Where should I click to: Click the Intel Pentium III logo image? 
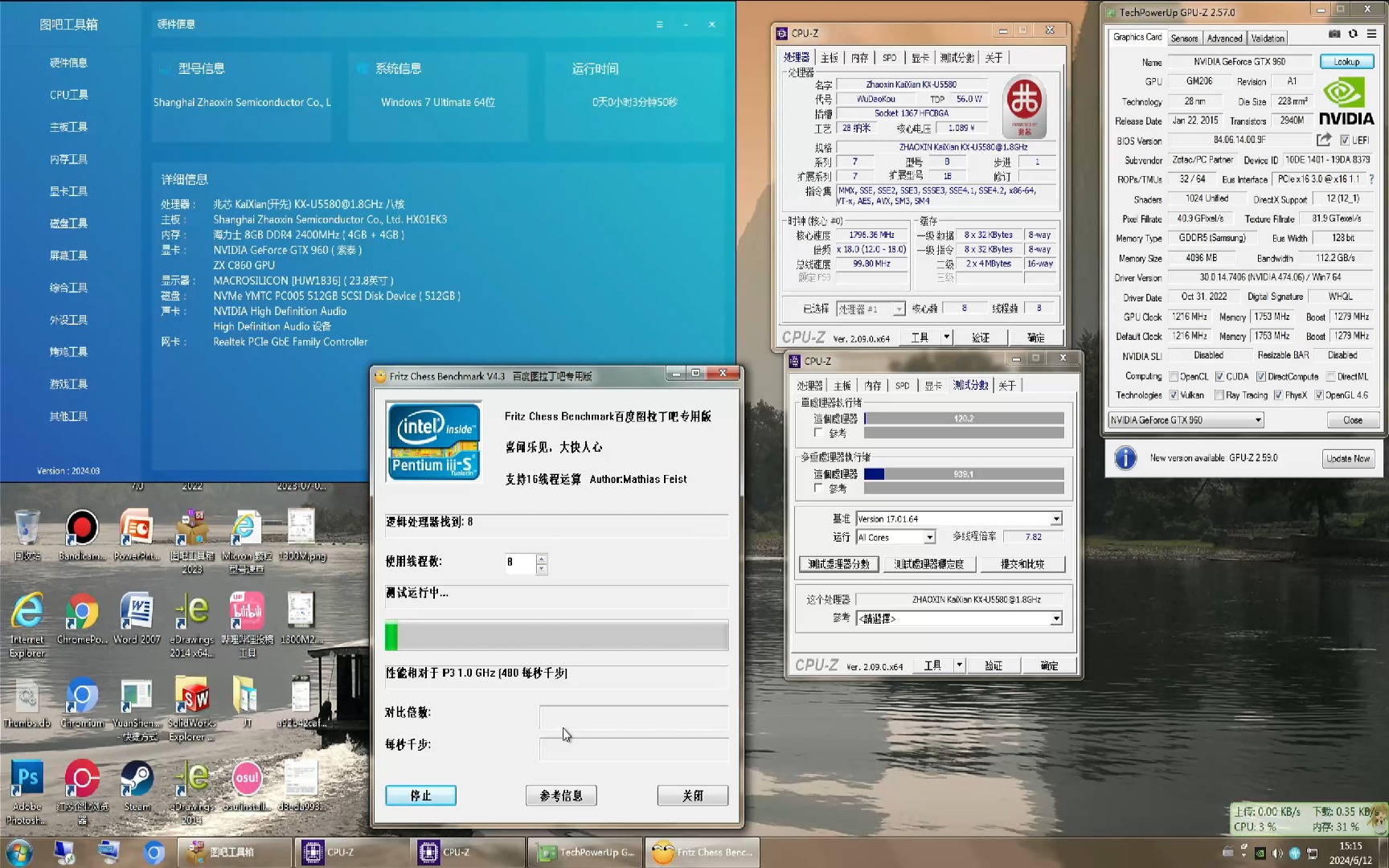(434, 441)
